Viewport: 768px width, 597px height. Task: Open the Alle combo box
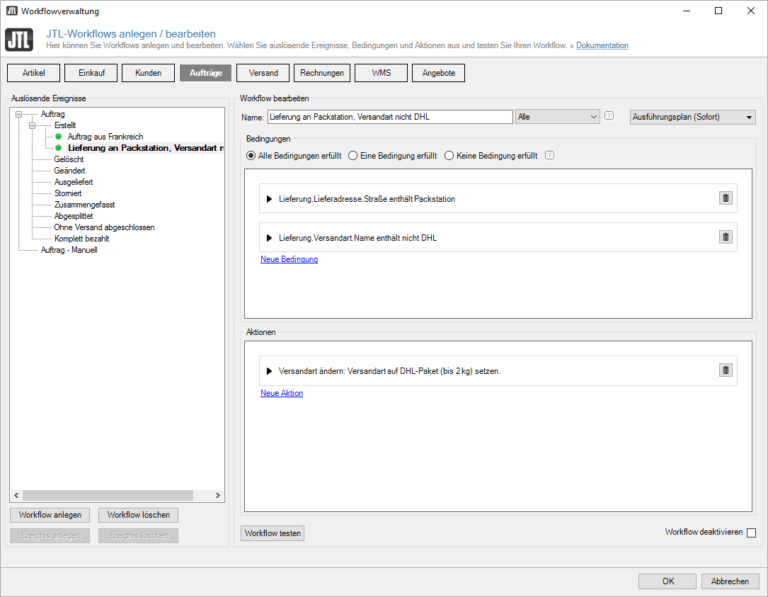[556, 117]
